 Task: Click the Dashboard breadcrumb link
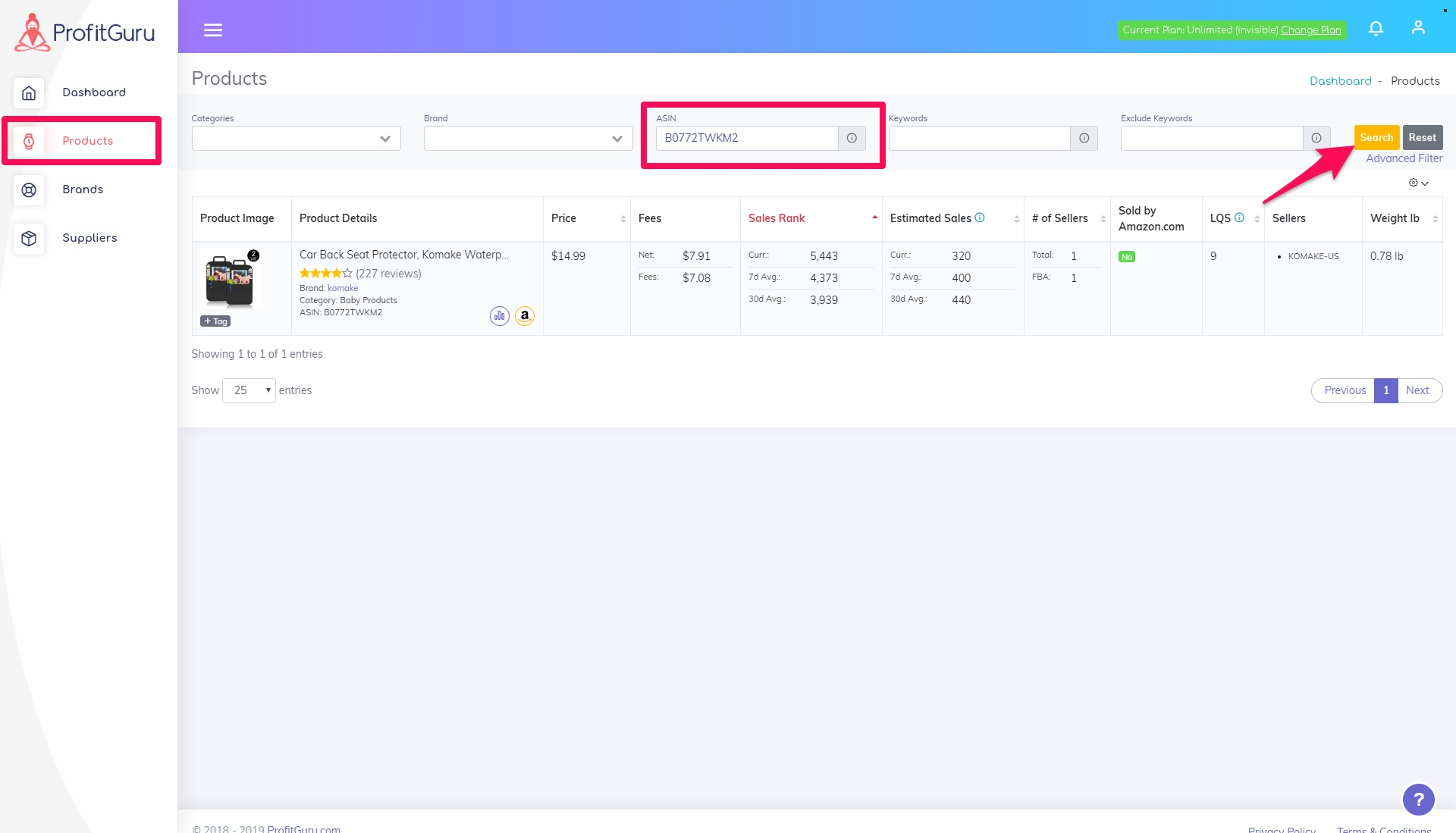point(1341,81)
